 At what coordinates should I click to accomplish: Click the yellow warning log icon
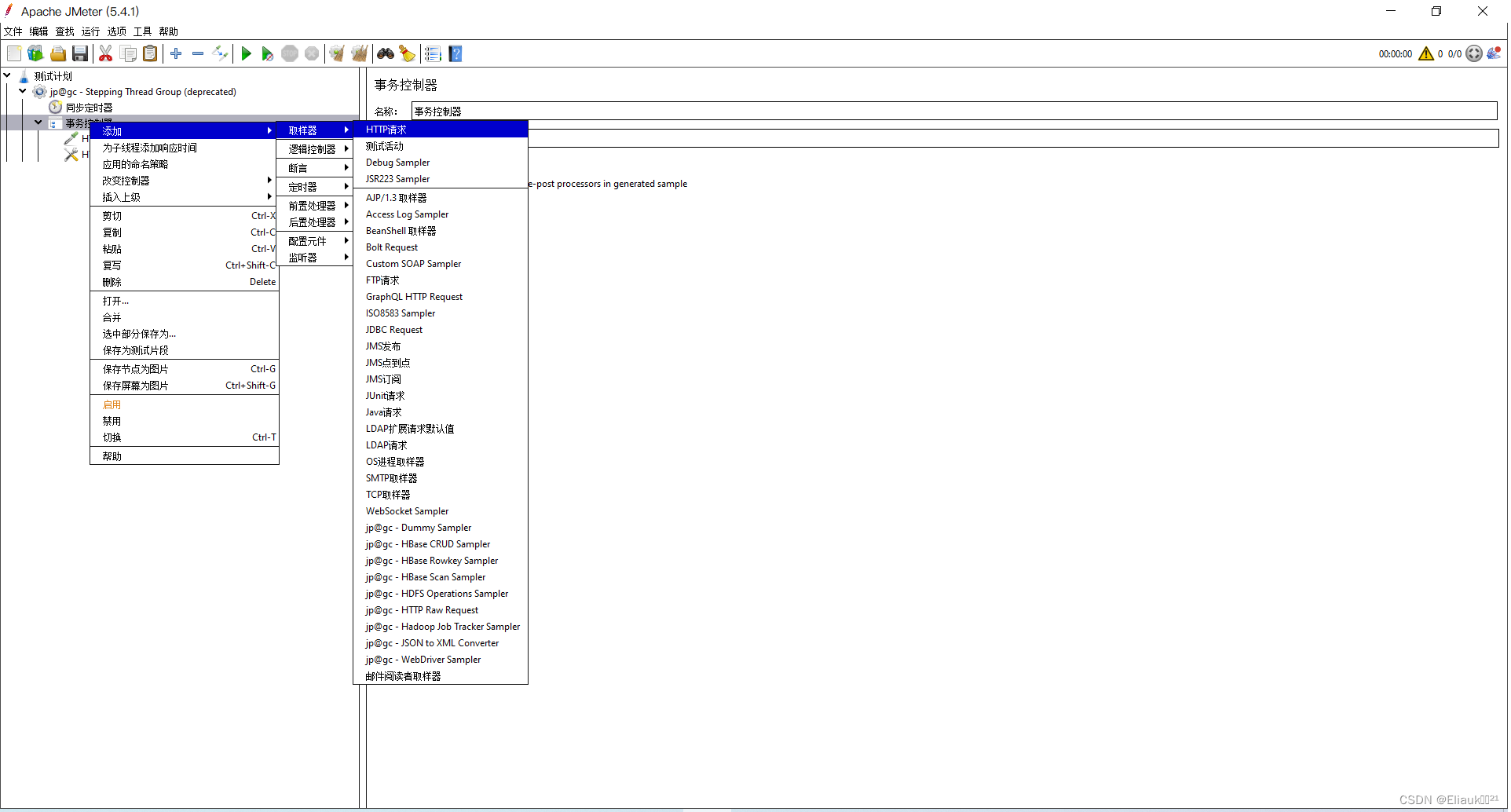1426,53
